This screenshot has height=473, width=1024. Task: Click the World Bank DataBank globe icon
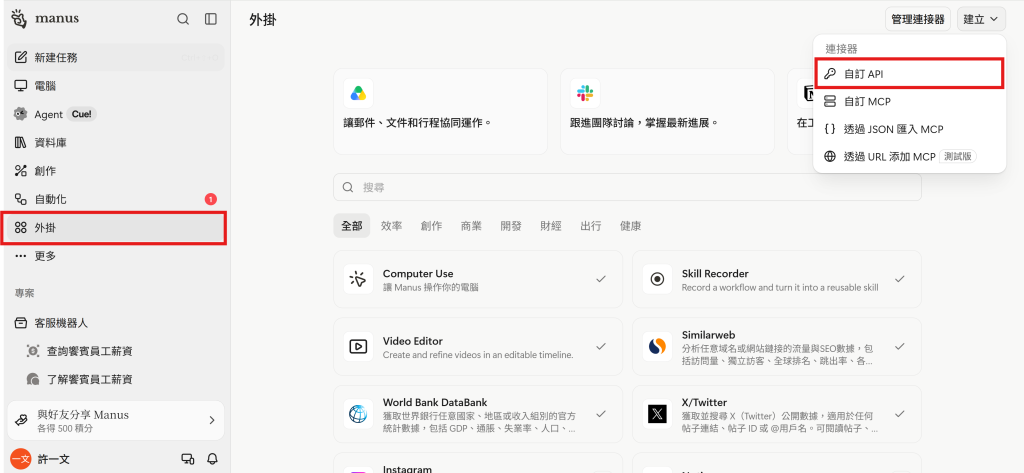click(x=359, y=414)
